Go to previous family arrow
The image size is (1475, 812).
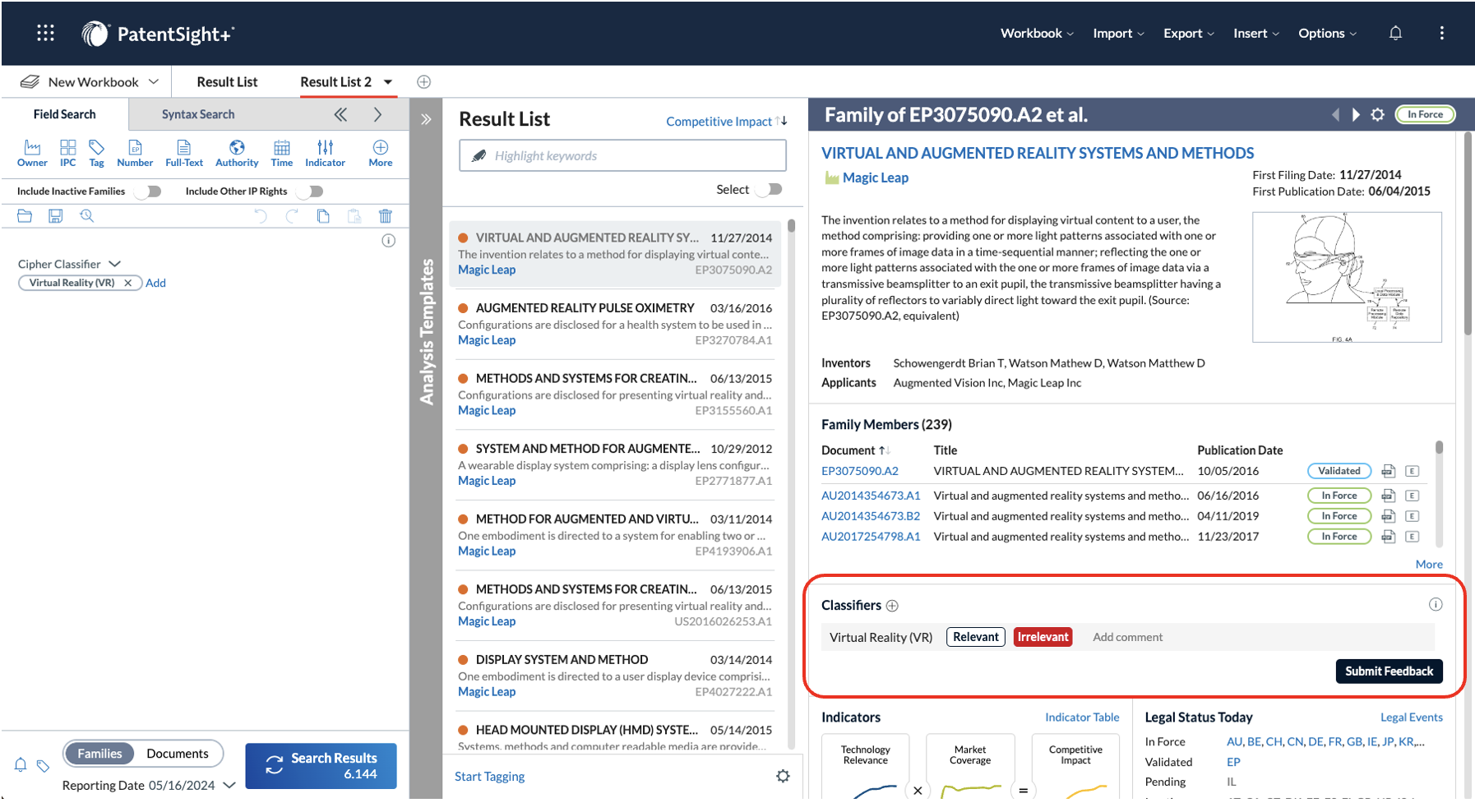pos(1335,115)
